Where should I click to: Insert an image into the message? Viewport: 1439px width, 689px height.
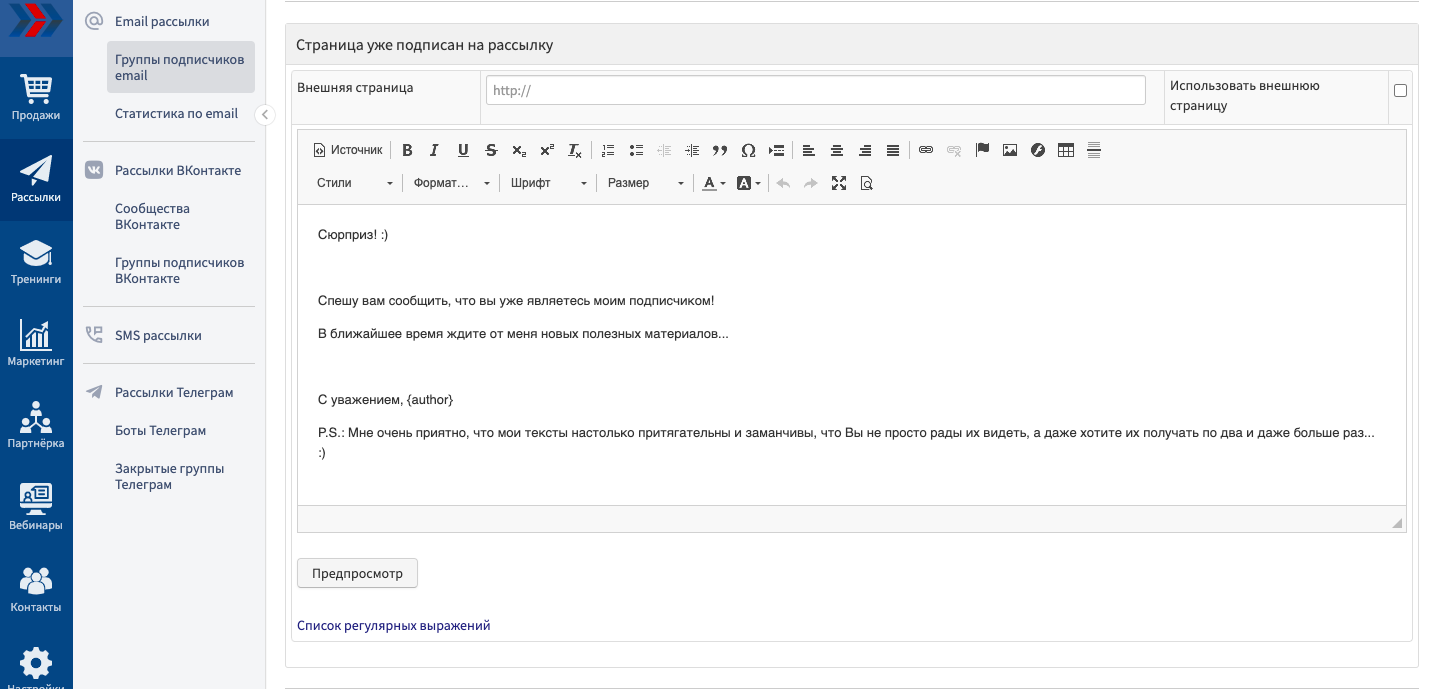point(1010,151)
